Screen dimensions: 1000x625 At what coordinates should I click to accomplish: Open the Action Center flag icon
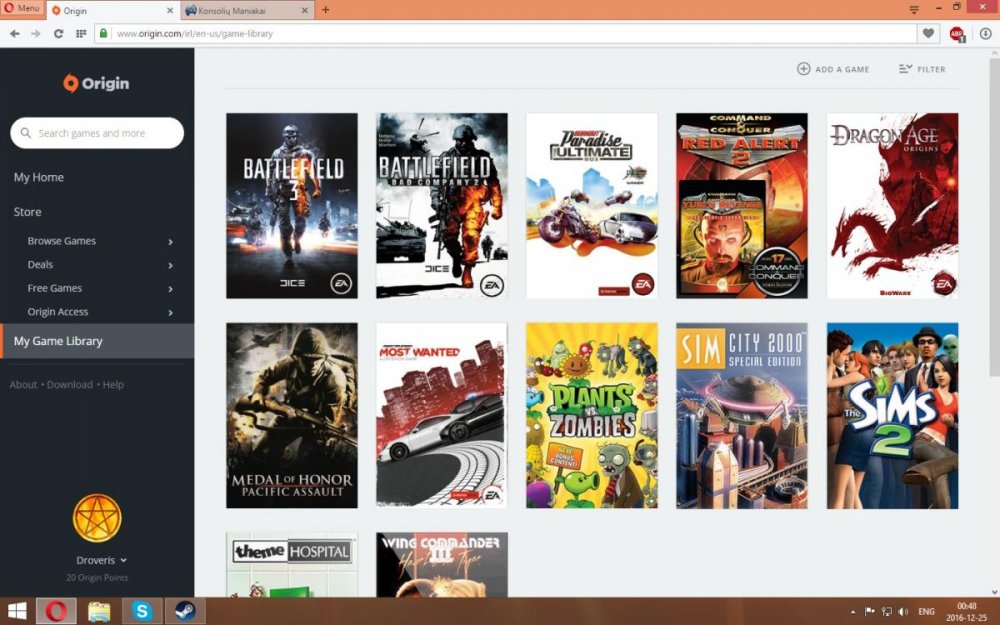[869, 612]
